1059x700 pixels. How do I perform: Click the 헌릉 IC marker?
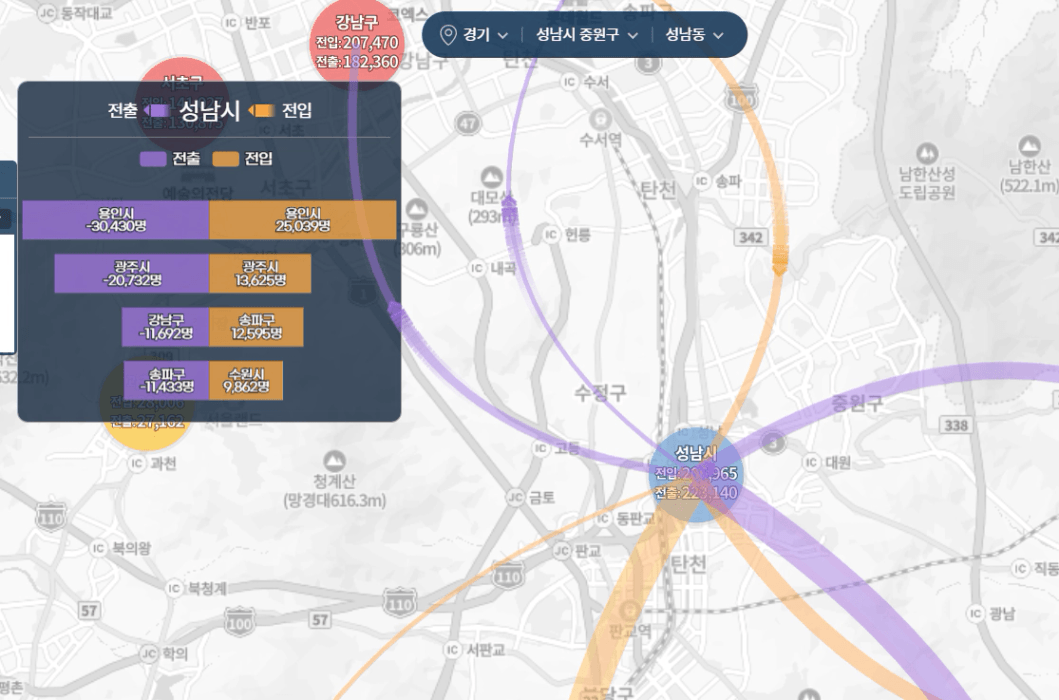(x=551, y=234)
